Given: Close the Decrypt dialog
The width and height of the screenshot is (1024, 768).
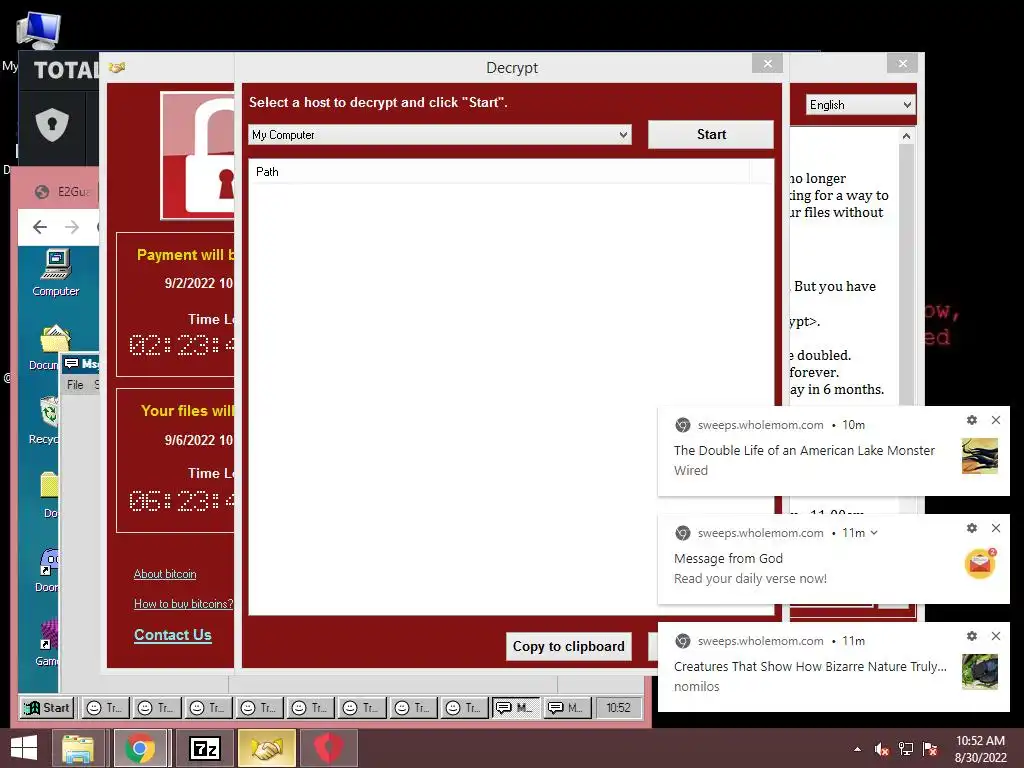Looking at the screenshot, I should (767, 63).
